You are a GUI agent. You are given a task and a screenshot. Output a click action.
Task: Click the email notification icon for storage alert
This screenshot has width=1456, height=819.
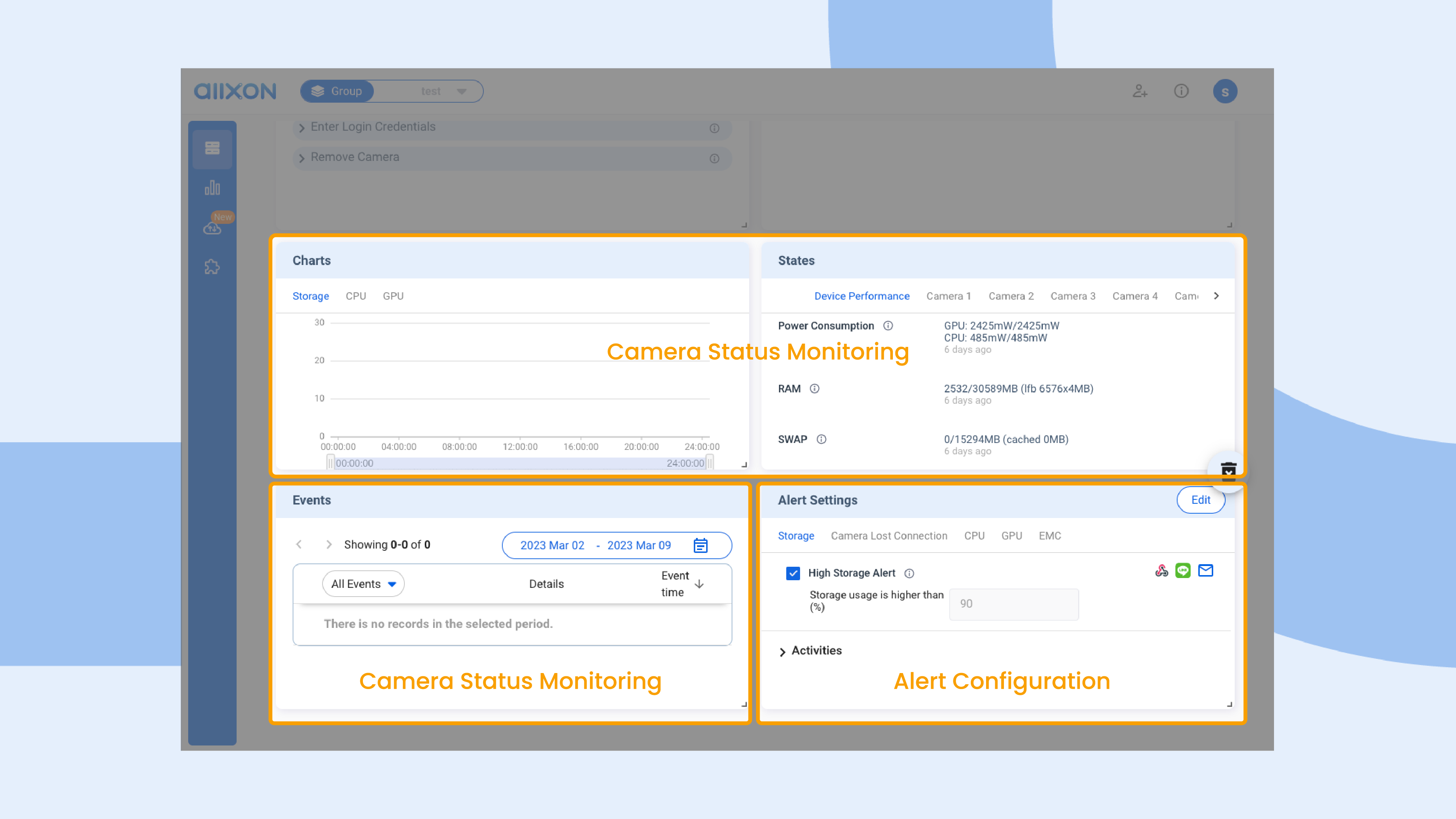click(1206, 571)
